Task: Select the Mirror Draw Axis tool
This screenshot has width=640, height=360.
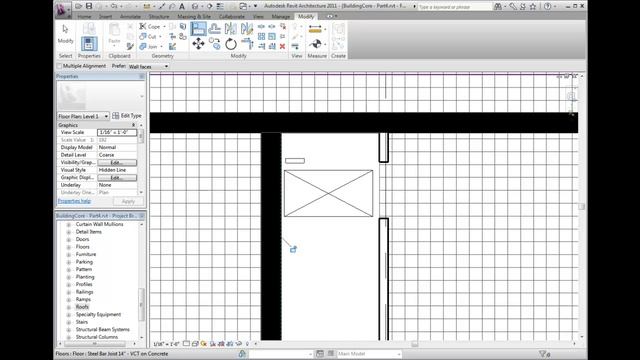Action: point(247,29)
